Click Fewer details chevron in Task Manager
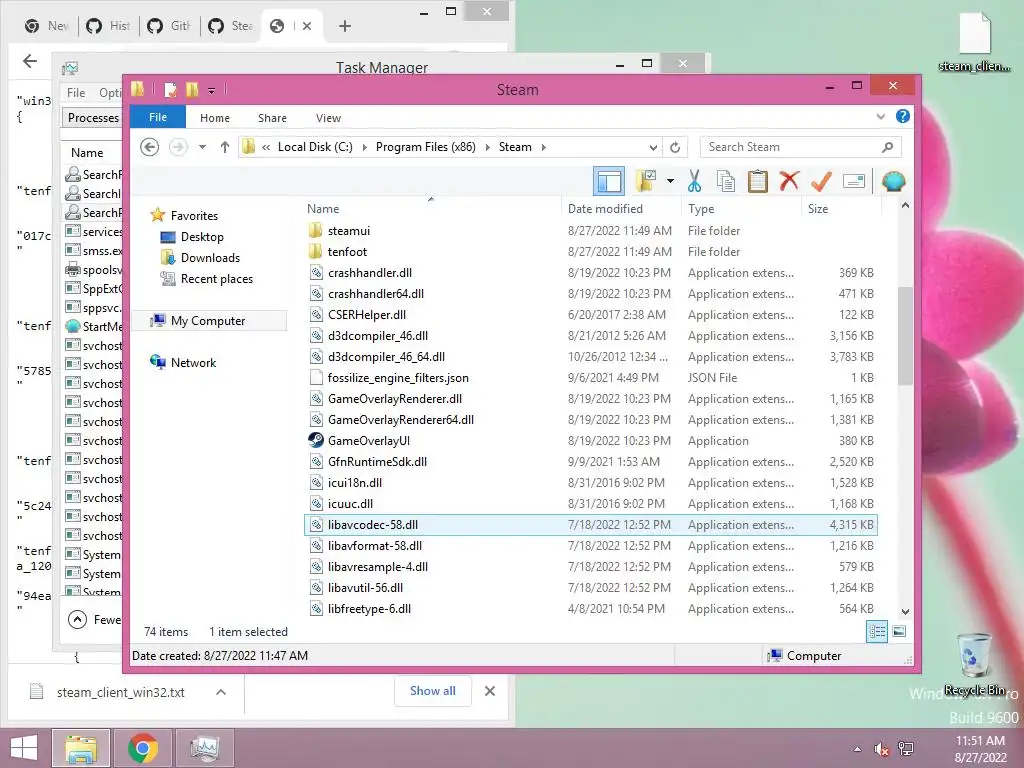The image size is (1024, 768). (x=77, y=619)
